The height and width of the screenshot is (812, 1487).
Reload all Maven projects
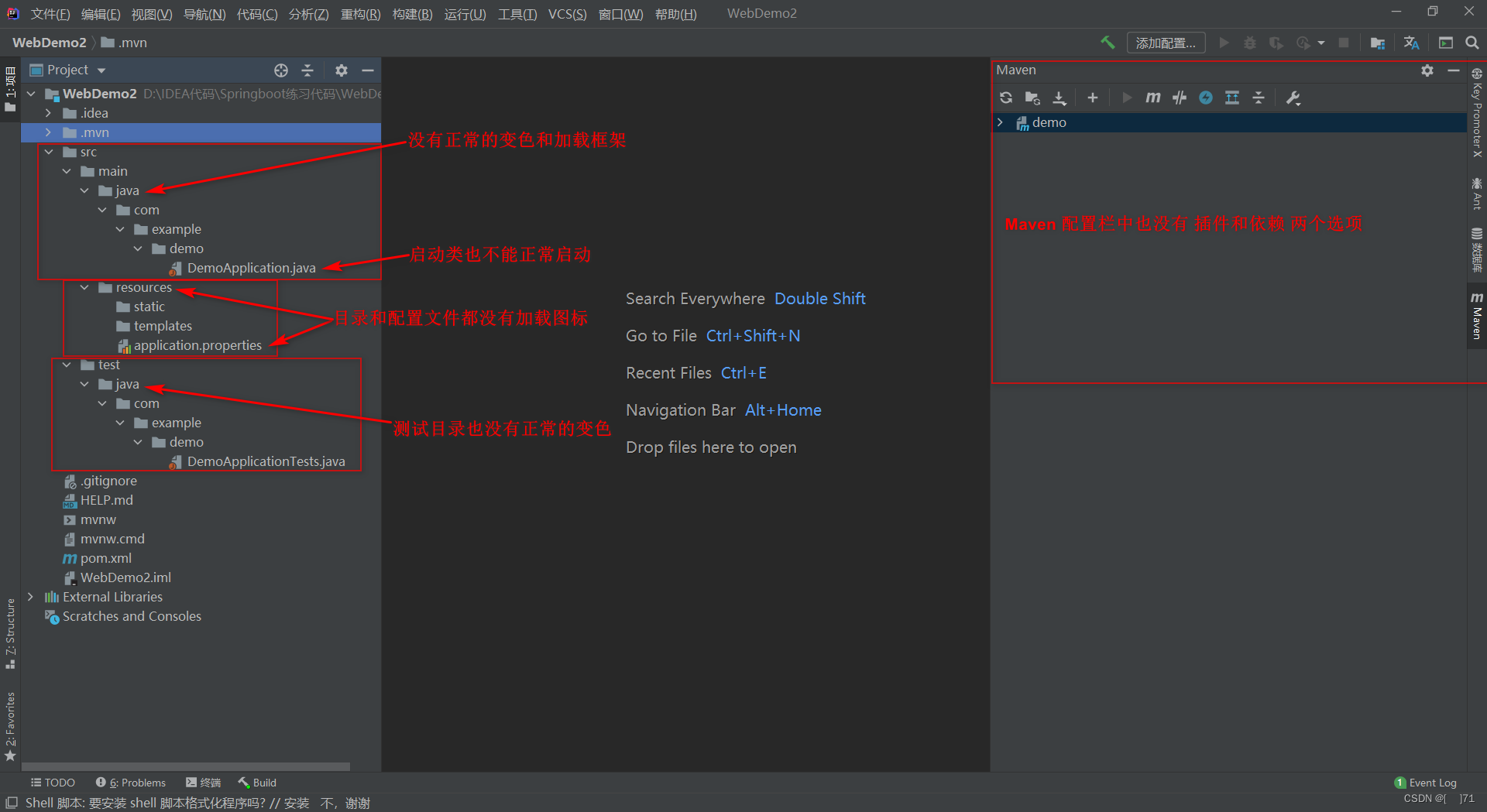pos(1005,98)
